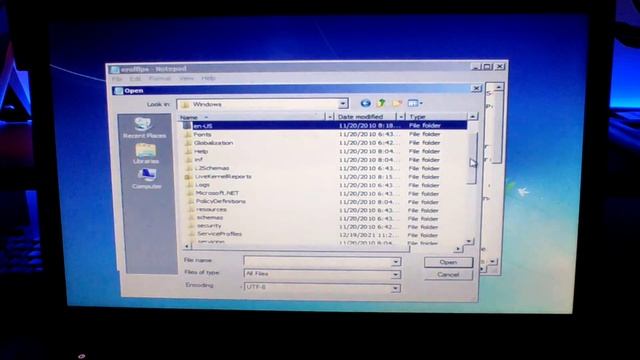Select the Fonts folder icon
The height and width of the screenshot is (360, 640).
pyautogui.click(x=188, y=134)
